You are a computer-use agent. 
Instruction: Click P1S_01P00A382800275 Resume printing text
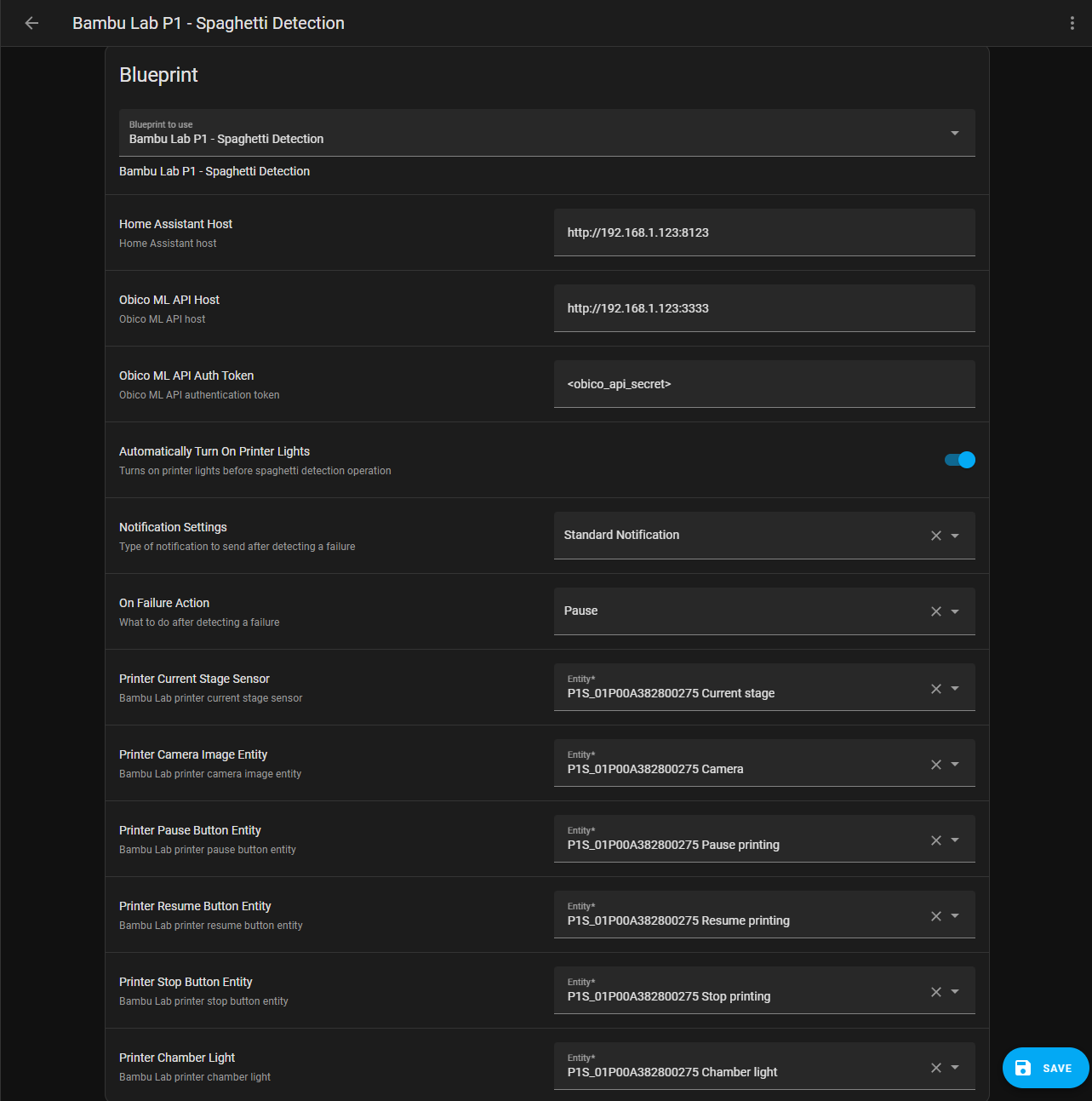tap(678, 920)
